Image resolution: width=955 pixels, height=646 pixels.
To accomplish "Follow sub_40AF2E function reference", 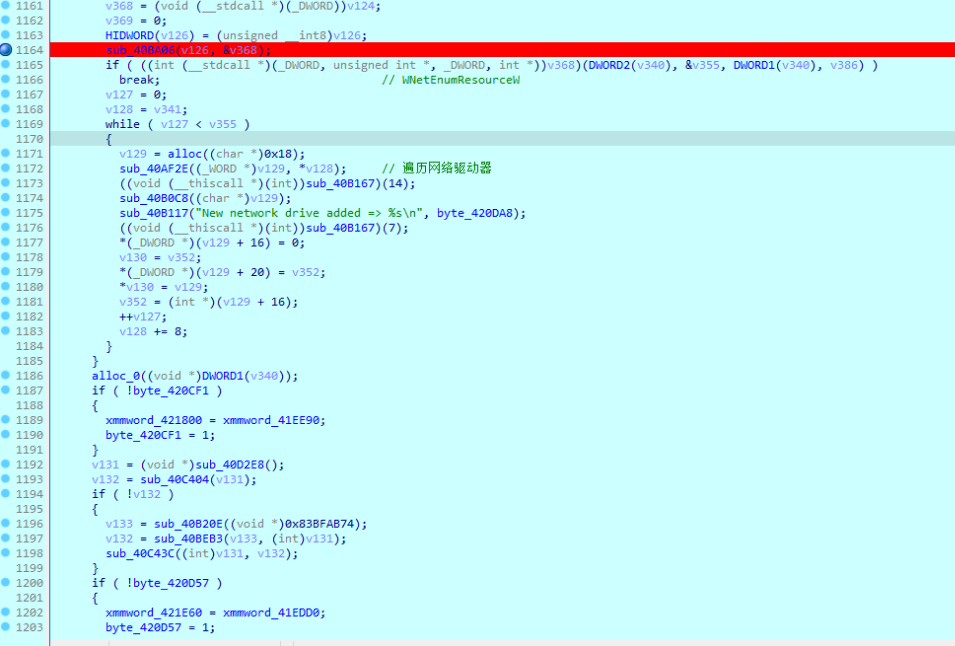I will 154,169.
